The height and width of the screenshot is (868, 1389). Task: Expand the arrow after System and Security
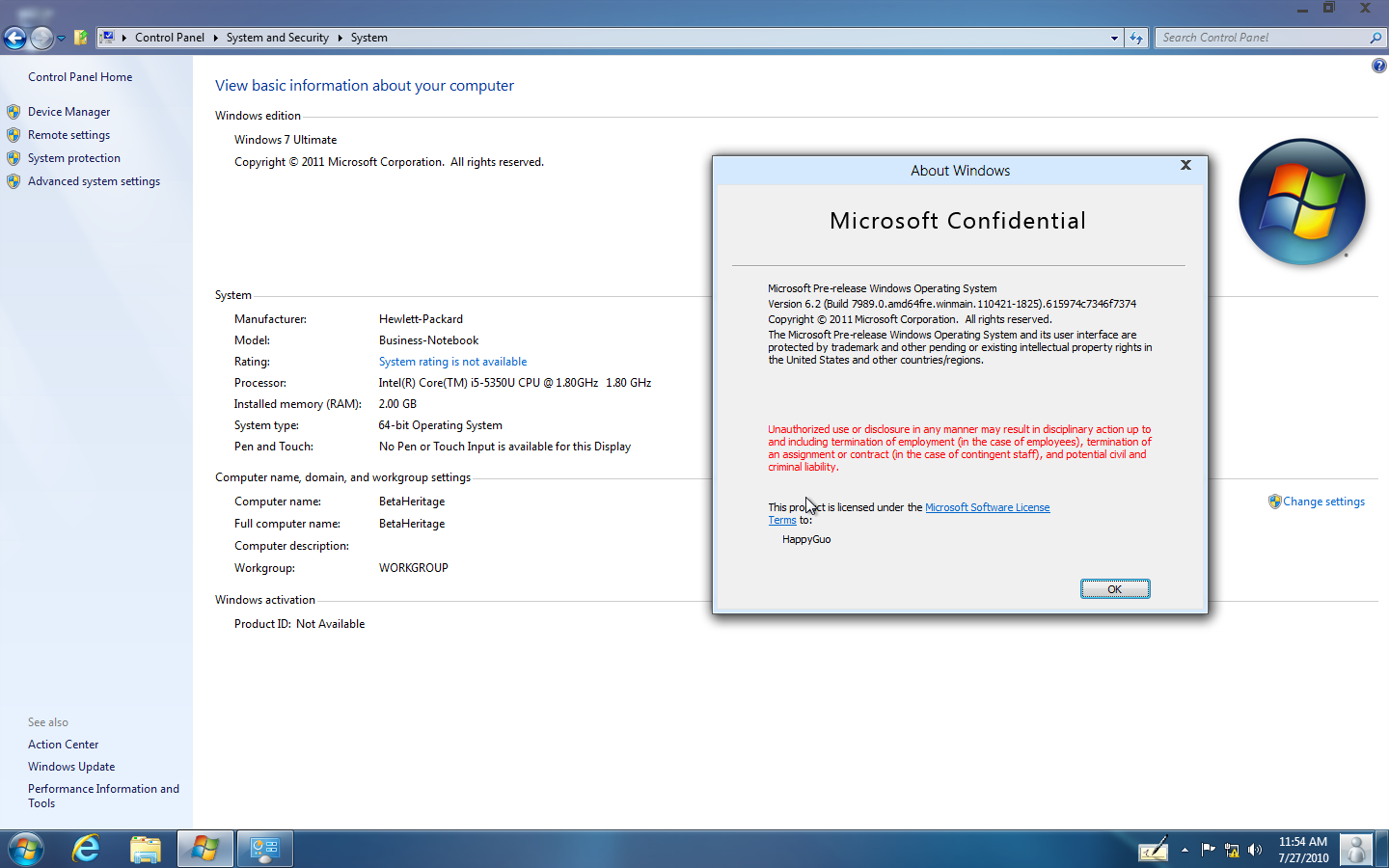point(340,38)
